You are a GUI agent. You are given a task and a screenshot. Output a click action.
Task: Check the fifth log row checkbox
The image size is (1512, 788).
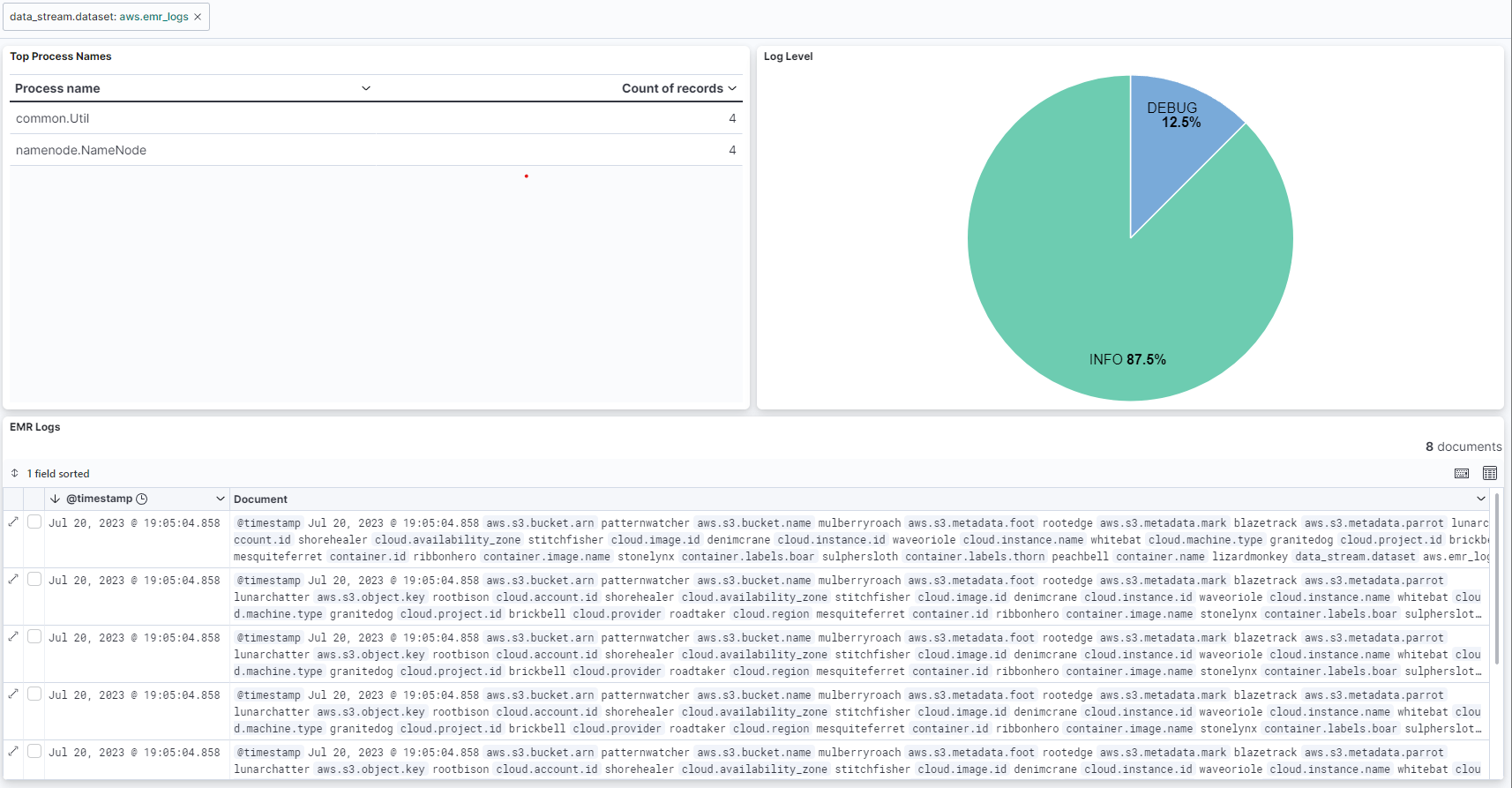pos(34,751)
